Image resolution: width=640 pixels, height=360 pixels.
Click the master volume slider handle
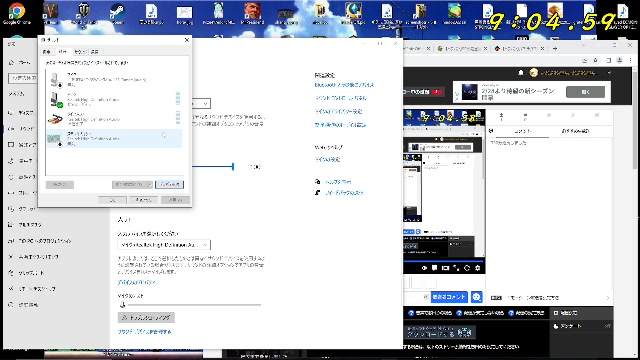click(x=233, y=166)
